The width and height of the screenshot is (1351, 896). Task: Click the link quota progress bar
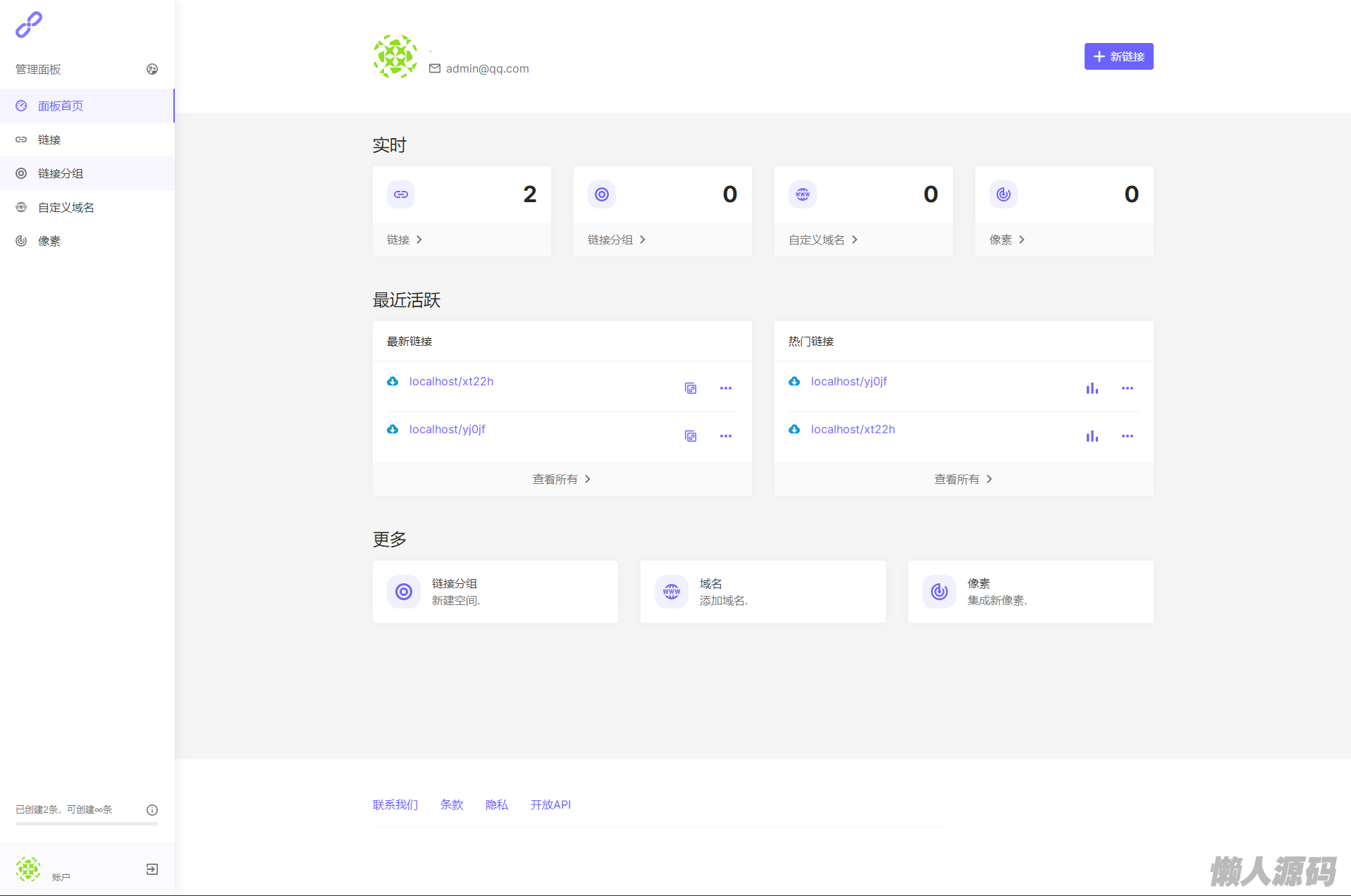click(x=87, y=823)
